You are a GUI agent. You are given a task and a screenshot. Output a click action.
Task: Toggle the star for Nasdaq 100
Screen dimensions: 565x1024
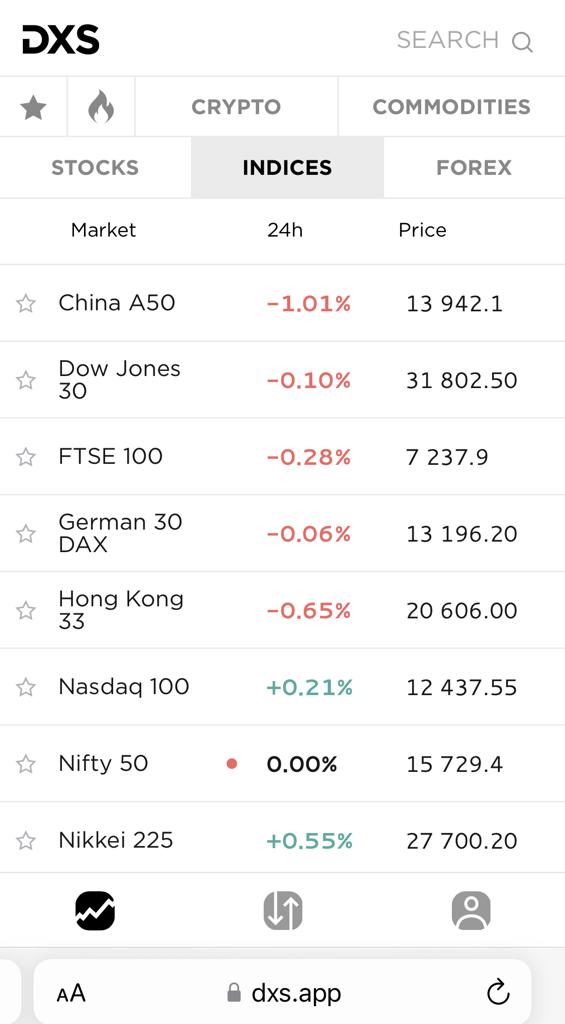26,687
